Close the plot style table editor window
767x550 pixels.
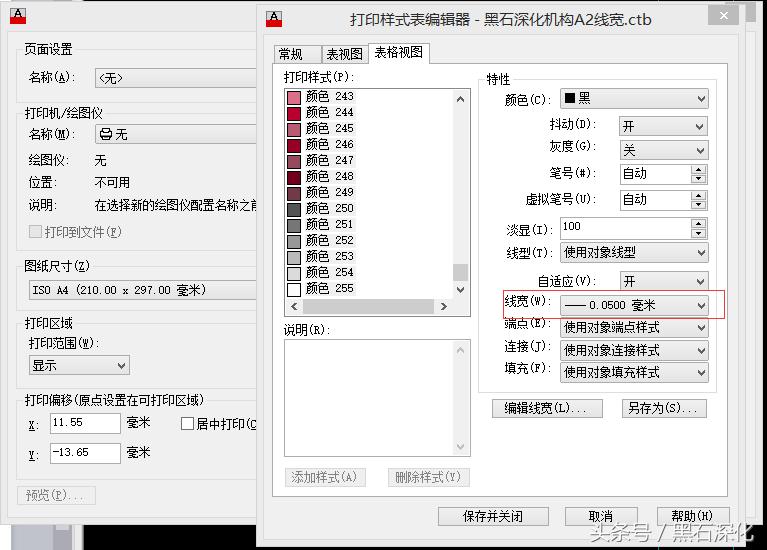(723, 16)
